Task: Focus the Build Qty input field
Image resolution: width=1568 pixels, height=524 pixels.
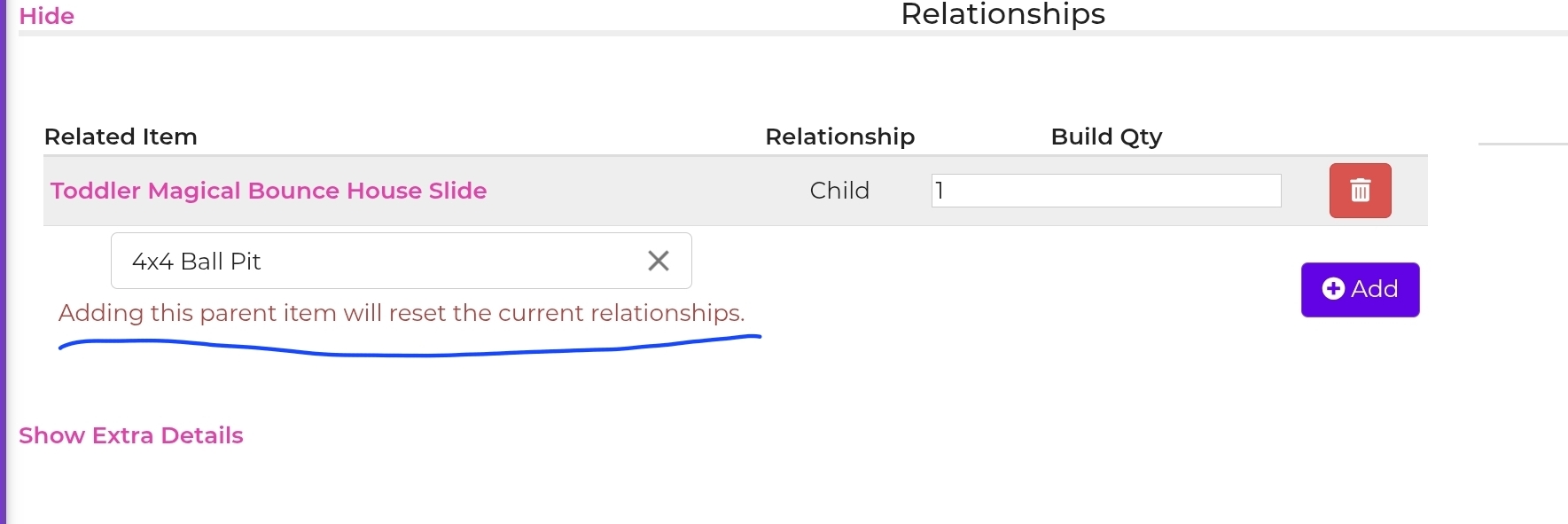Action: coord(1105,191)
